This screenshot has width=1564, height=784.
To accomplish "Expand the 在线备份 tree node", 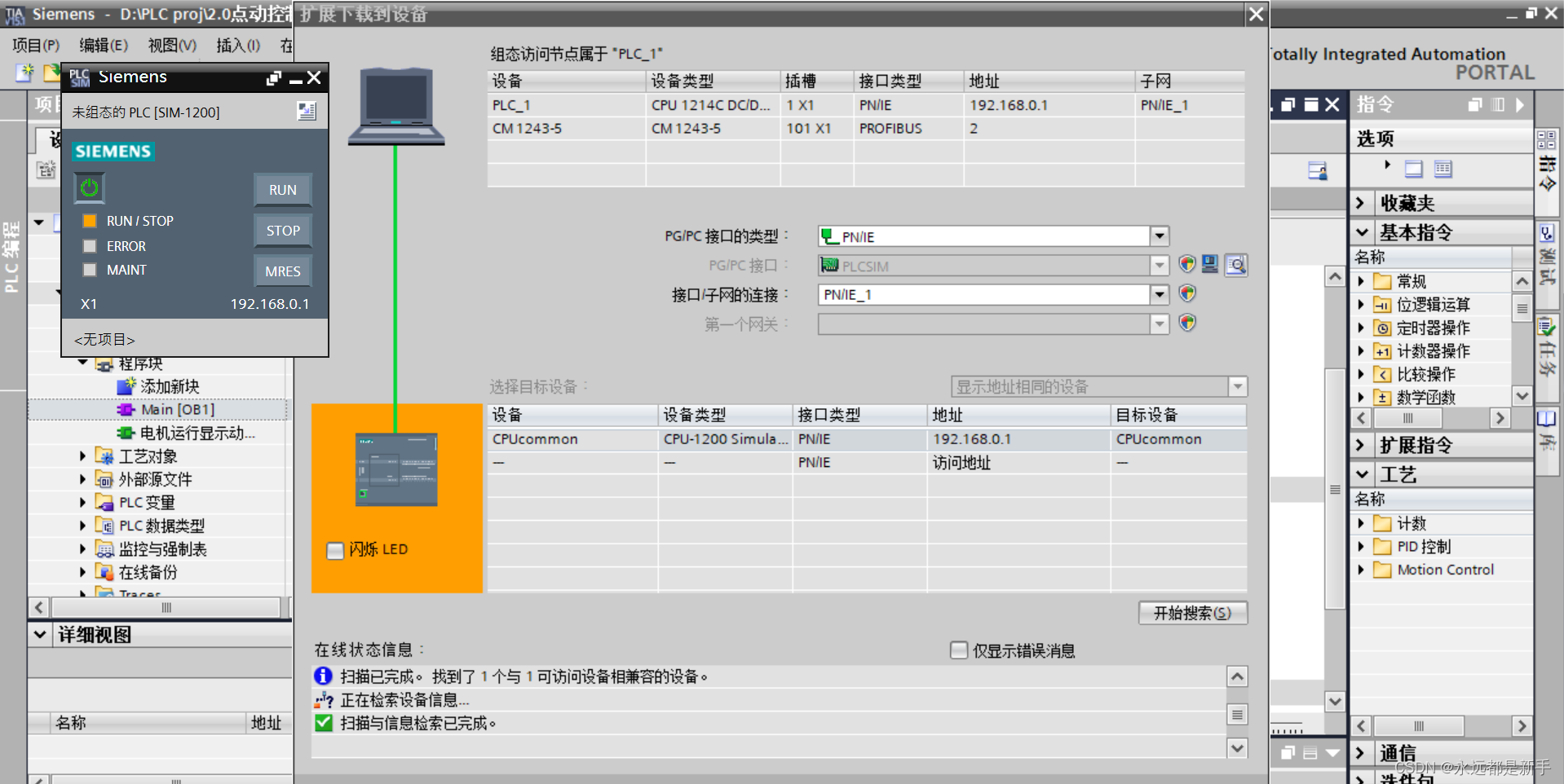I will [x=83, y=572].
